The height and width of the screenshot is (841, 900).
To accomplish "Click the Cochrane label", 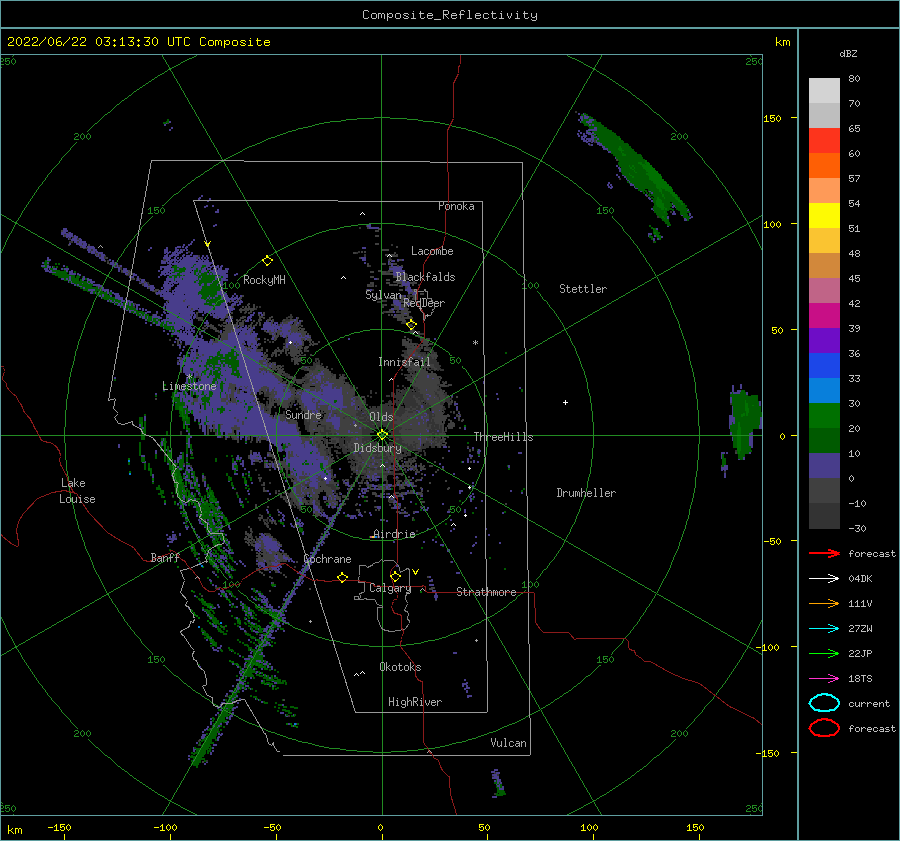I will (327, 559).
